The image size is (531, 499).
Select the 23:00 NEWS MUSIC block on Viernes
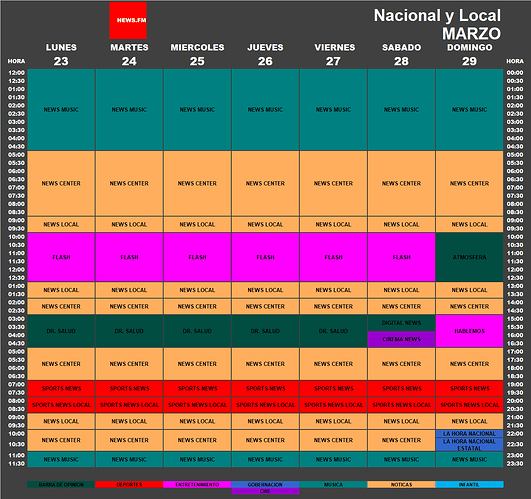333,459
